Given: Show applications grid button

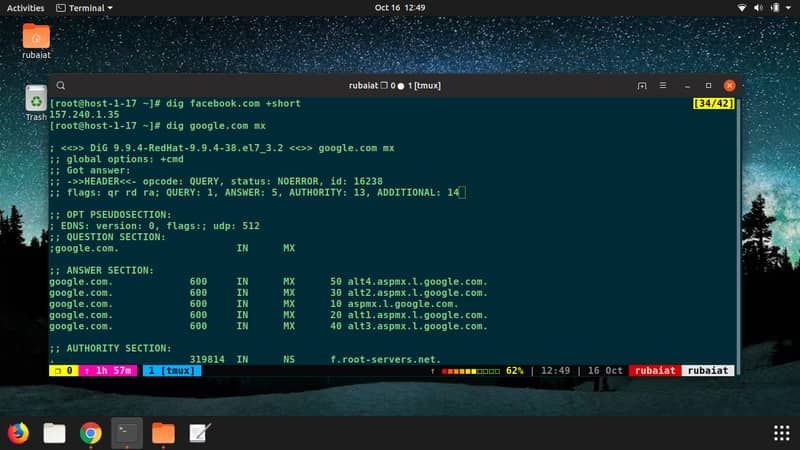Looking at the screenshot, I should point(781,432).
